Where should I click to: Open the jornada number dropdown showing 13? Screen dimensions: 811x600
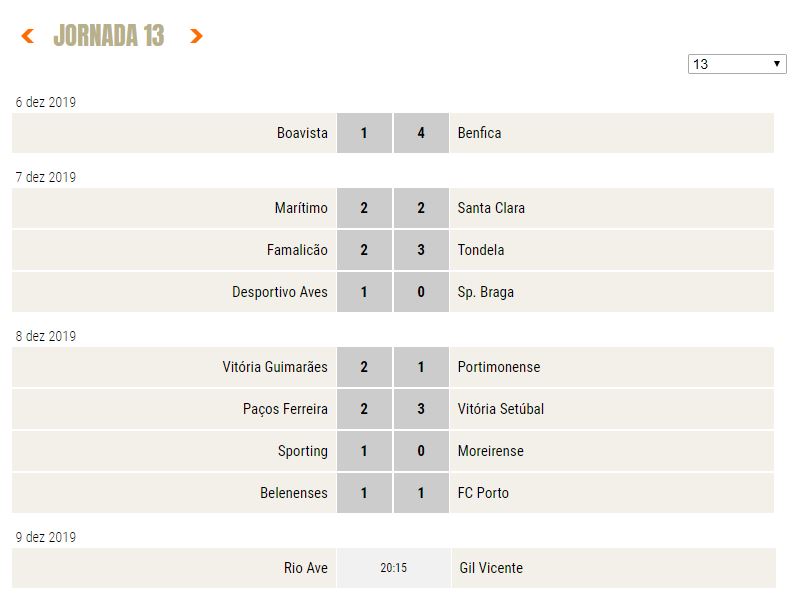point(737,64)
